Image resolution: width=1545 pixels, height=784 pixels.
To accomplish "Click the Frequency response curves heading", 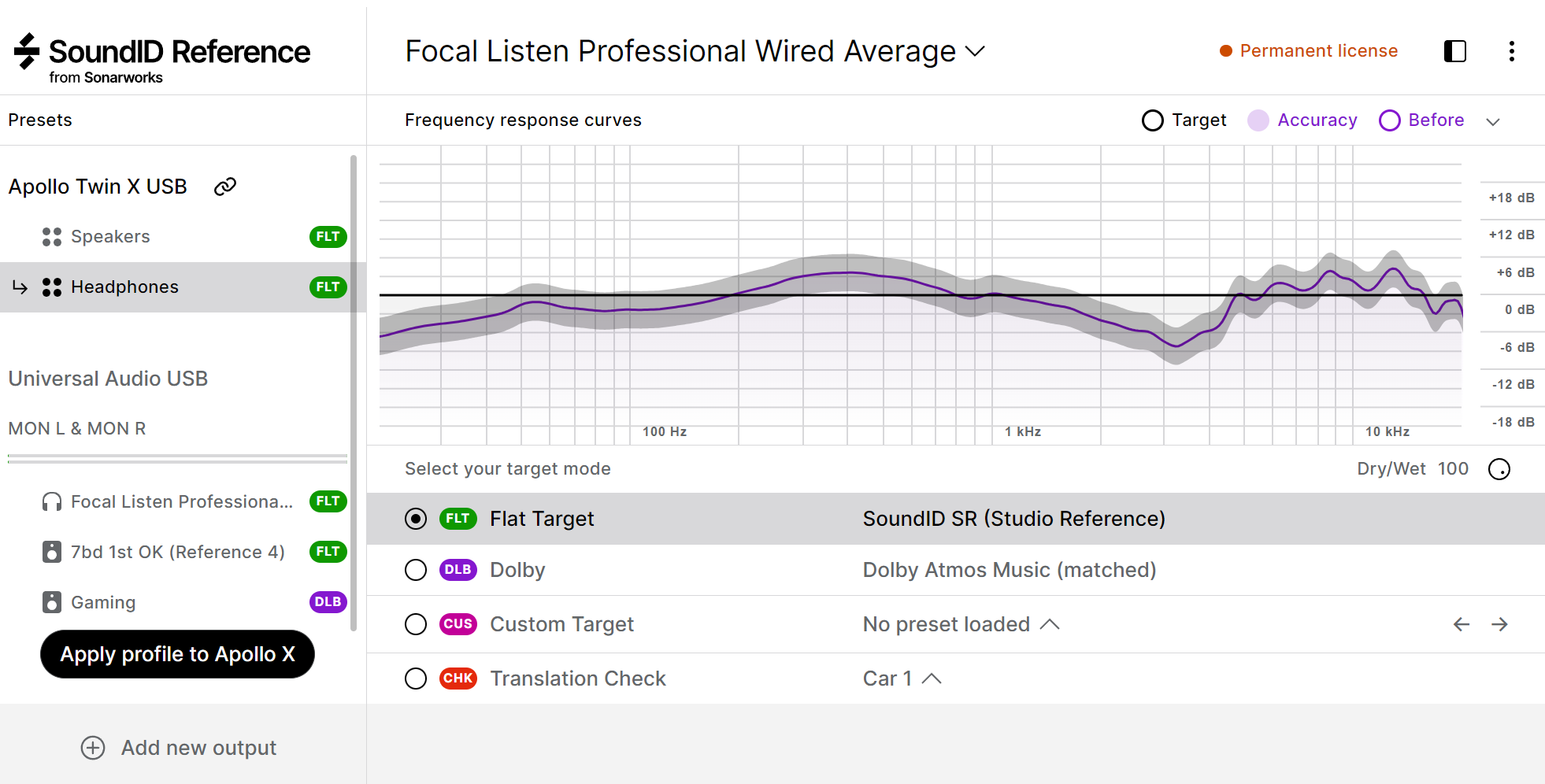I will click(523, 120).
